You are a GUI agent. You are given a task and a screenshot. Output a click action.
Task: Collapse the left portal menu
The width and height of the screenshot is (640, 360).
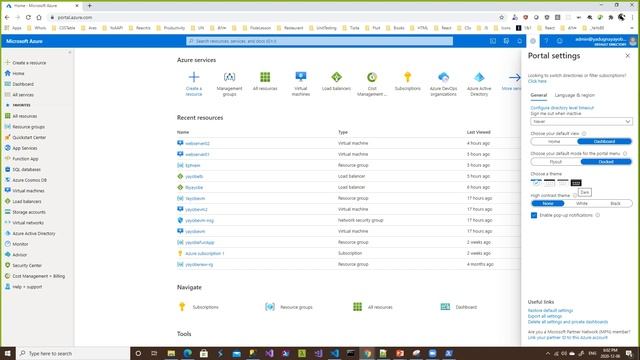[x=70, y=52]
